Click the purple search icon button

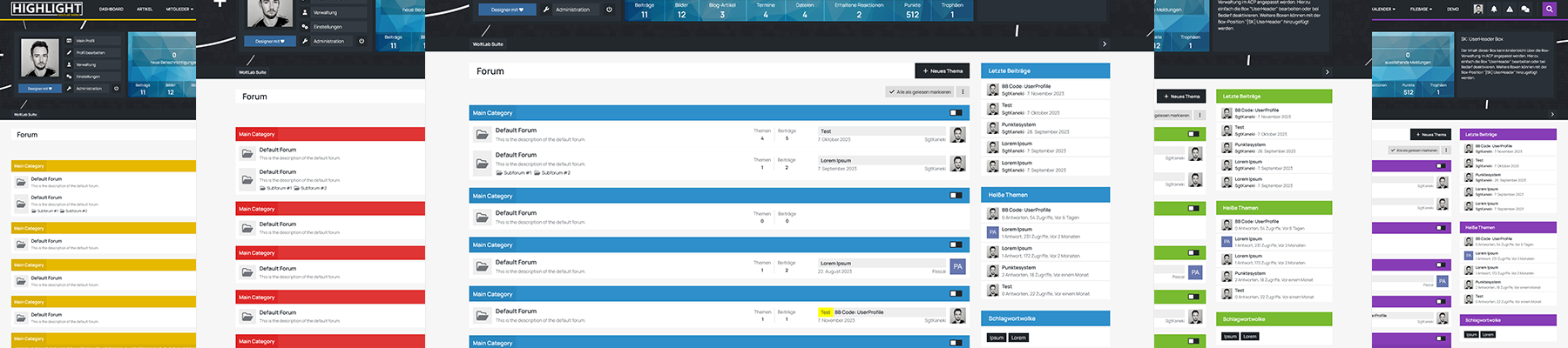(x=1549, y=9)
